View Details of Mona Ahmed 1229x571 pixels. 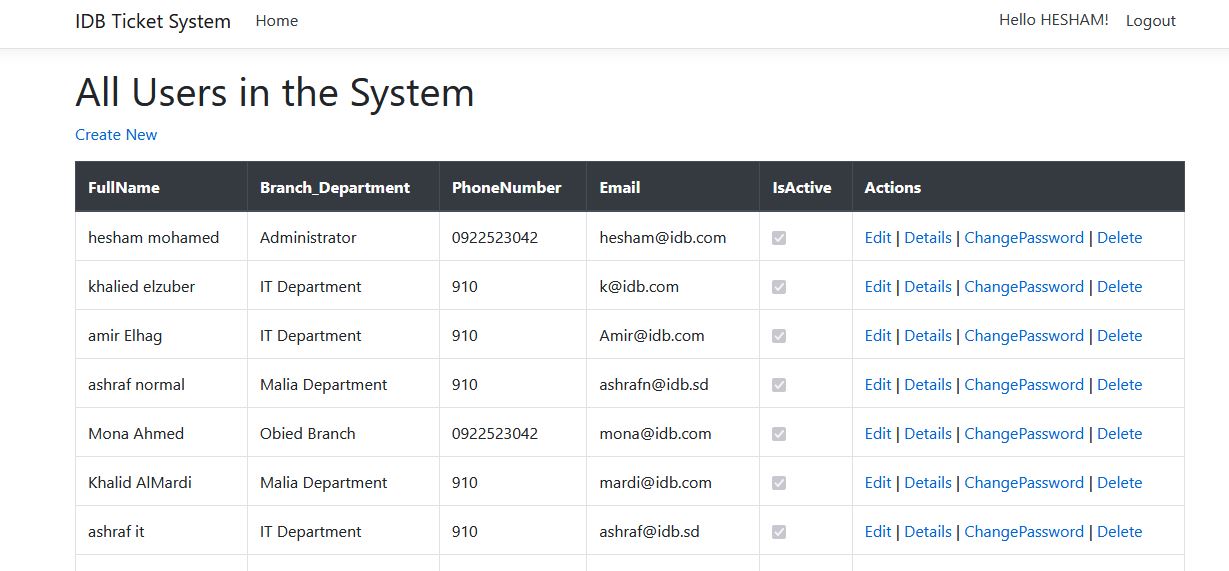928,434
